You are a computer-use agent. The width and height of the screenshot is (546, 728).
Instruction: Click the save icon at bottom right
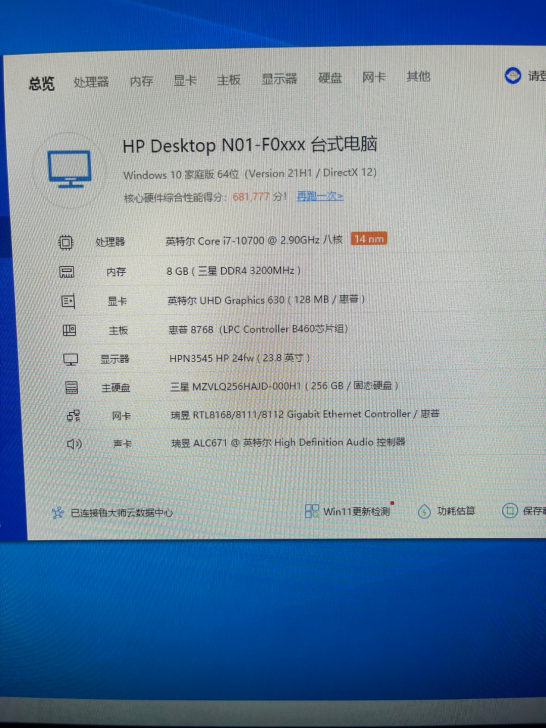click(x=510, y=511)
